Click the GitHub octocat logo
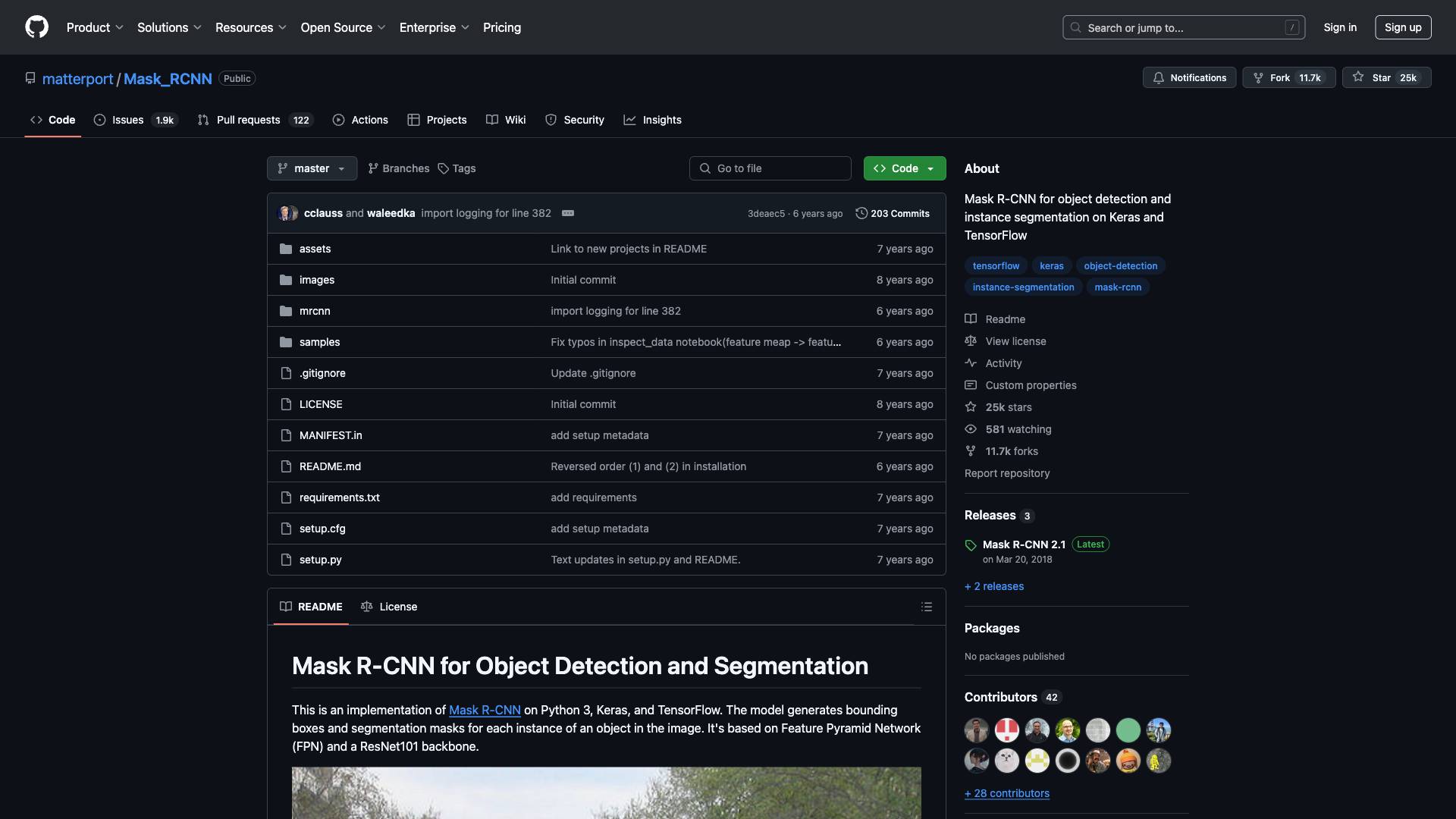This screenshot has height=819, width=1456. pyautogui.click(x=36, y=27)
